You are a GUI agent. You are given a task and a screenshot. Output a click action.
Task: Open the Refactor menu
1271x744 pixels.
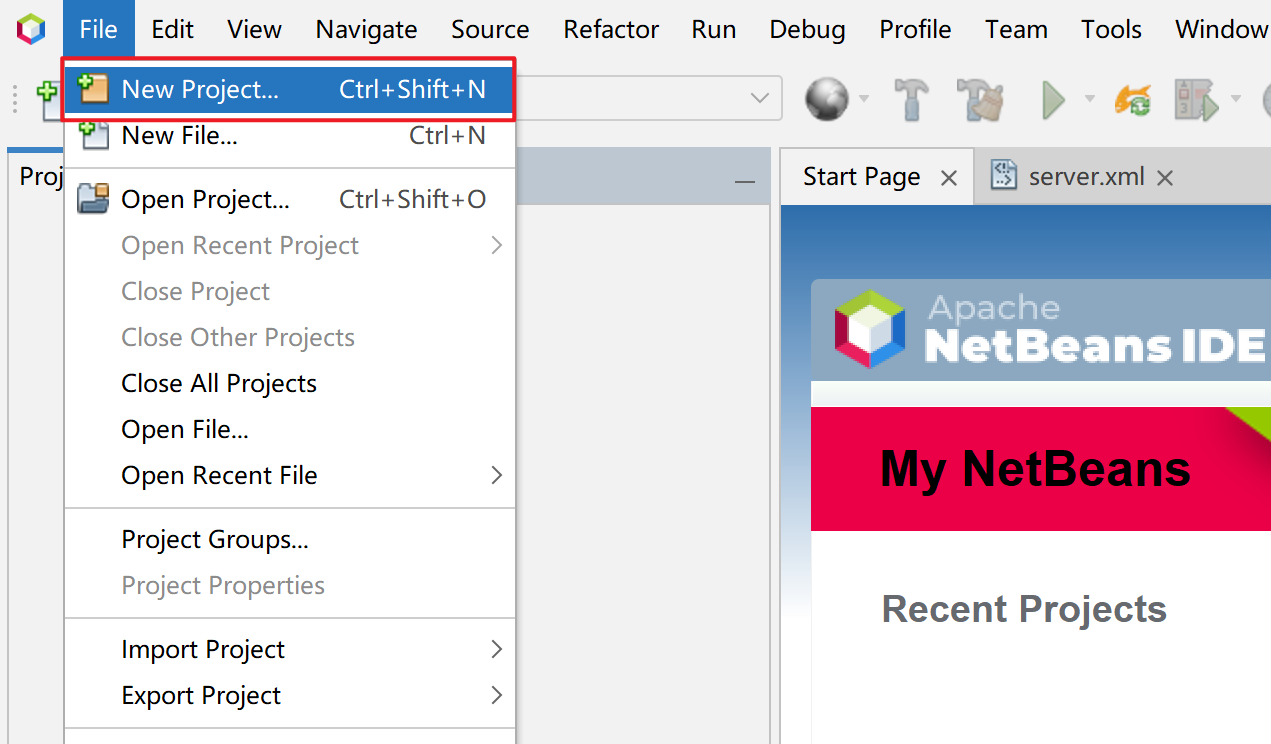611,29
